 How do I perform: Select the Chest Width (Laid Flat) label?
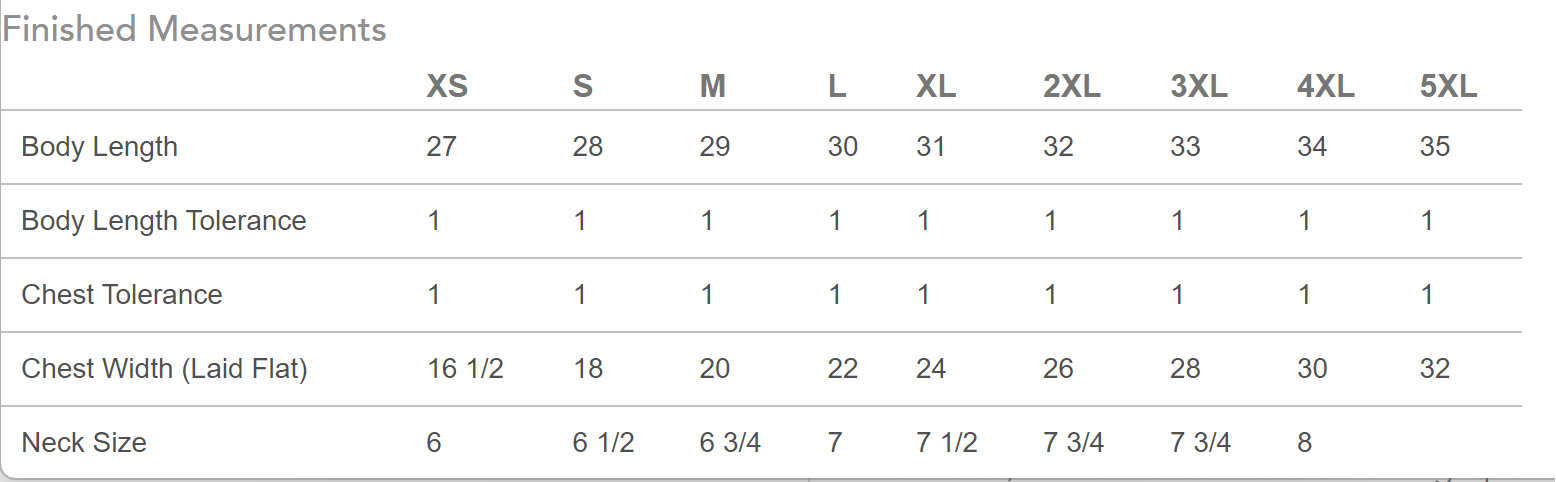tap(164, 369)
